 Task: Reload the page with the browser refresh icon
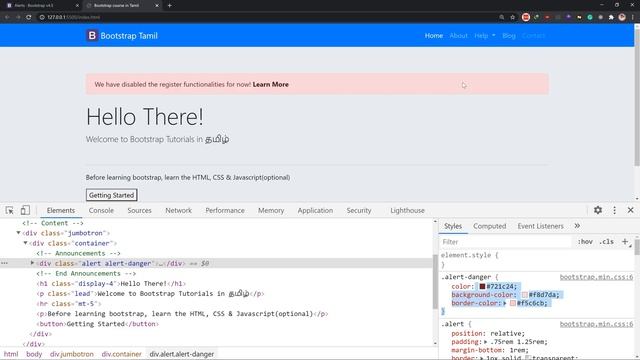click(x=29, y=17)
